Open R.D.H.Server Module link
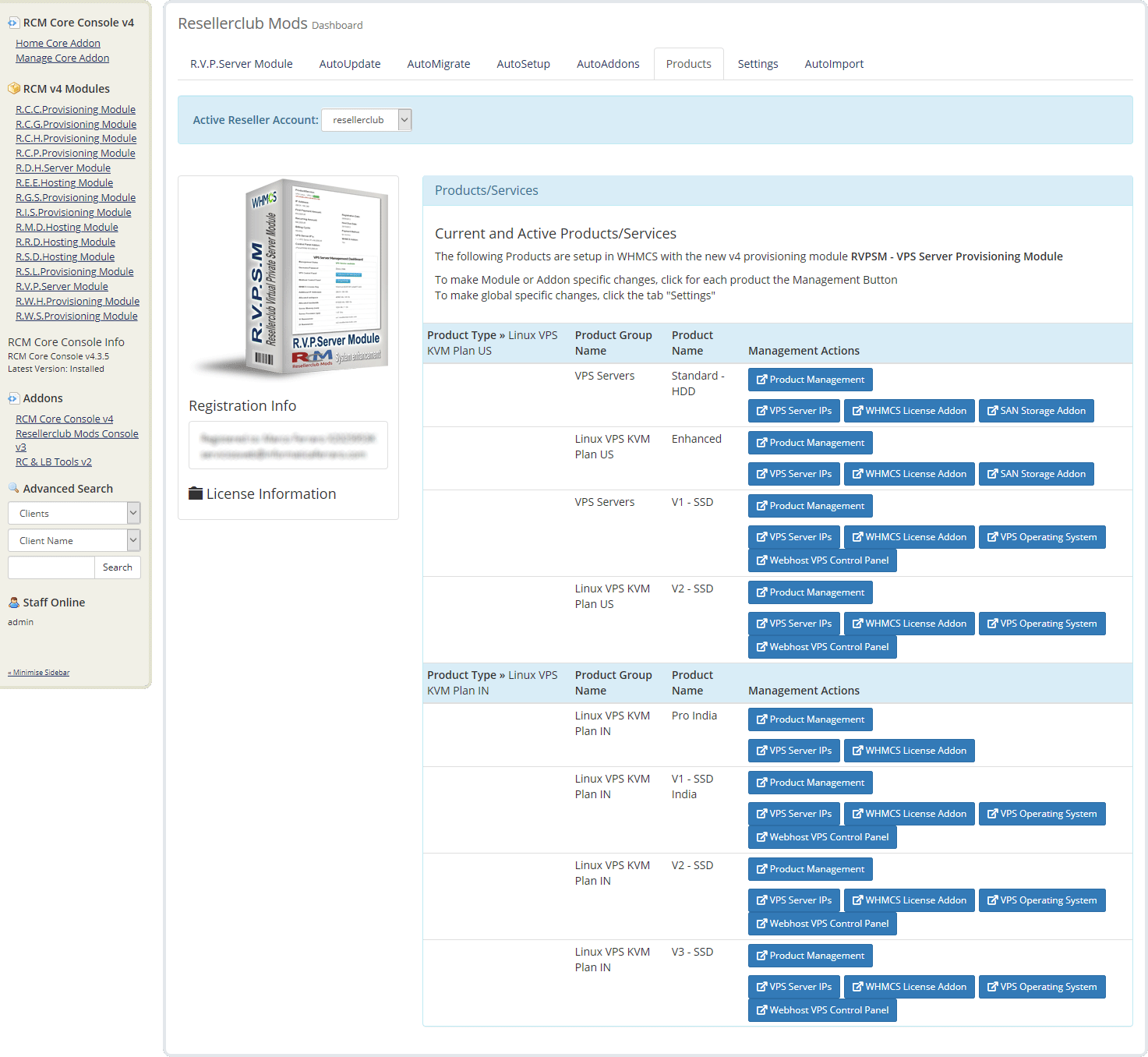This screenshot has width=1148, height=1057. (x=63, y=168)
